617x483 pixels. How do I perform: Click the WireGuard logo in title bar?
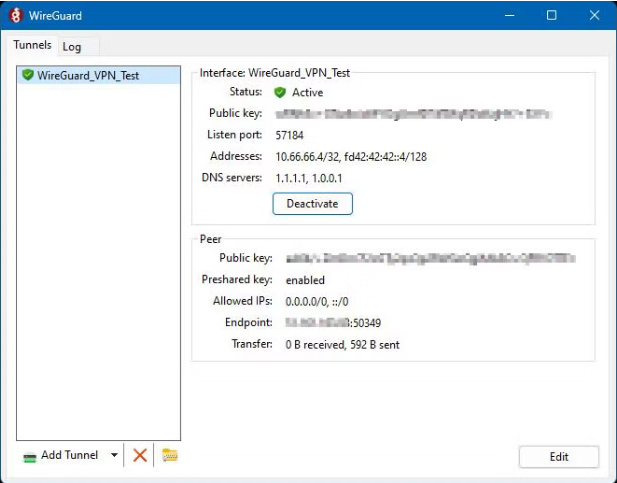pyautogui.click(x=16, y=15)
